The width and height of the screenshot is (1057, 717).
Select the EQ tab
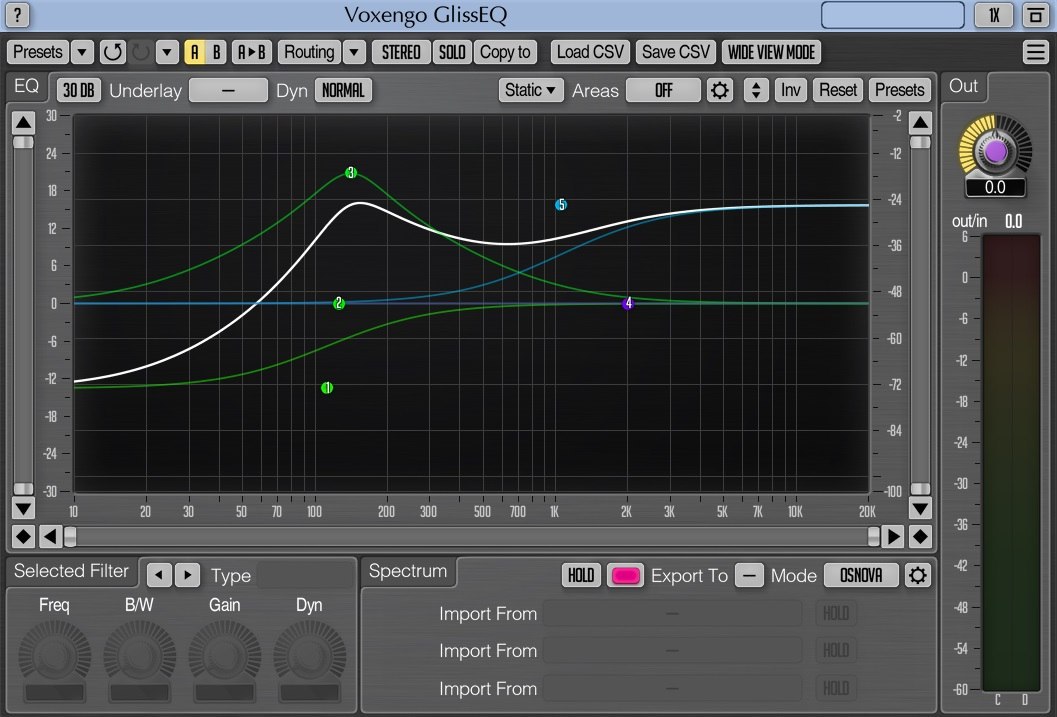point(26,86)
